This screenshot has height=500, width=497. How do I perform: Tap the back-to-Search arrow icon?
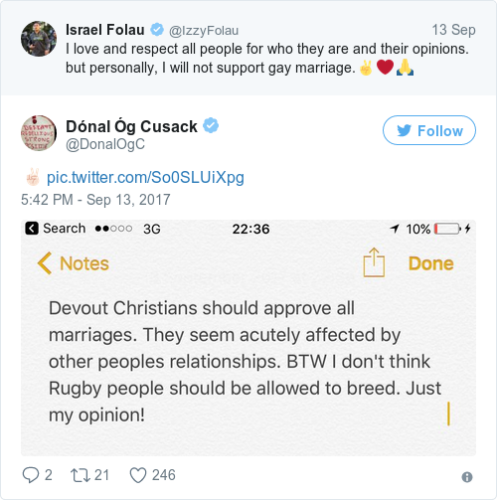[x=32, y=229]
